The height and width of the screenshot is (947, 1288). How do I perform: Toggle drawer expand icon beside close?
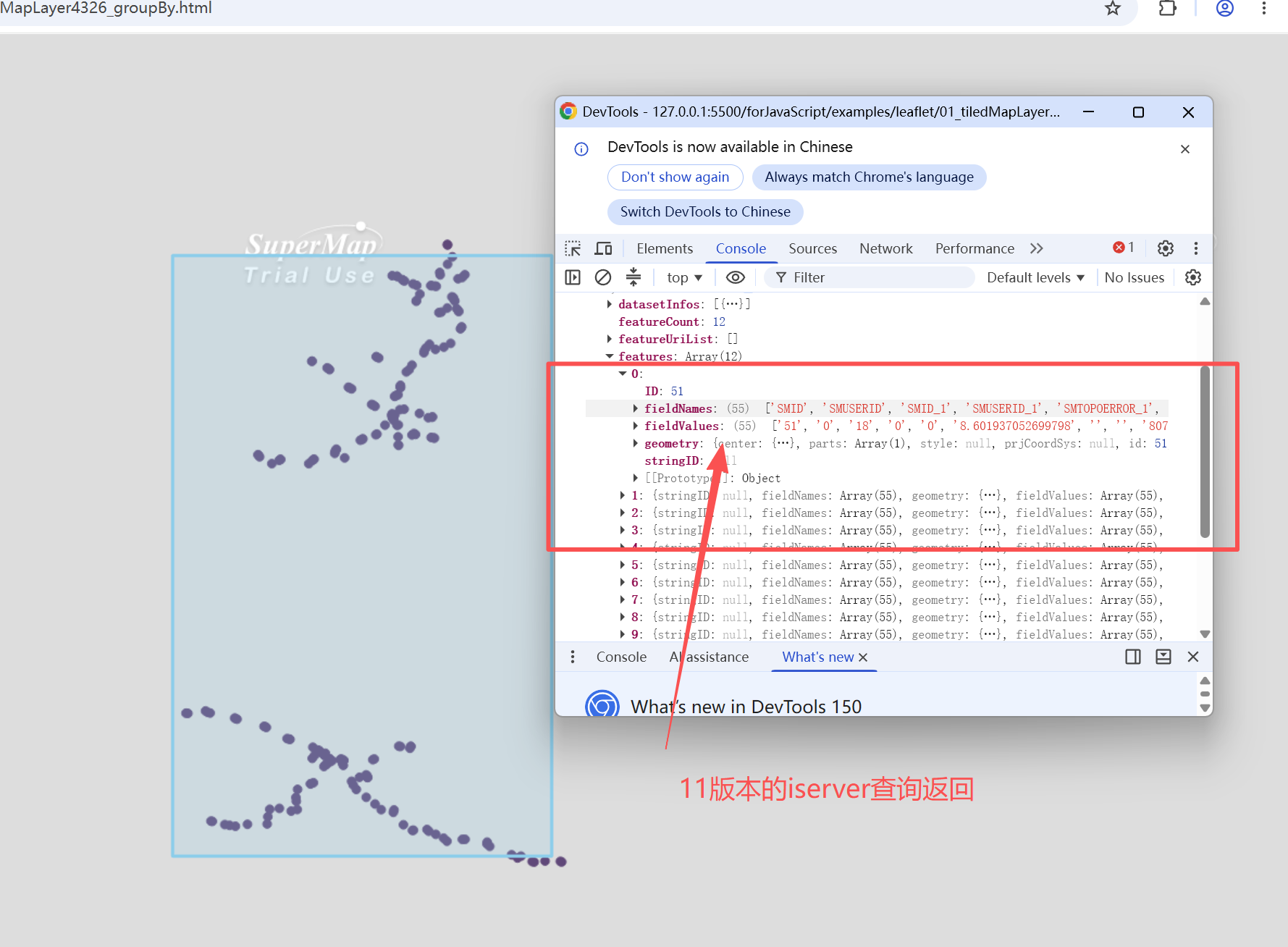(1163, 657)
